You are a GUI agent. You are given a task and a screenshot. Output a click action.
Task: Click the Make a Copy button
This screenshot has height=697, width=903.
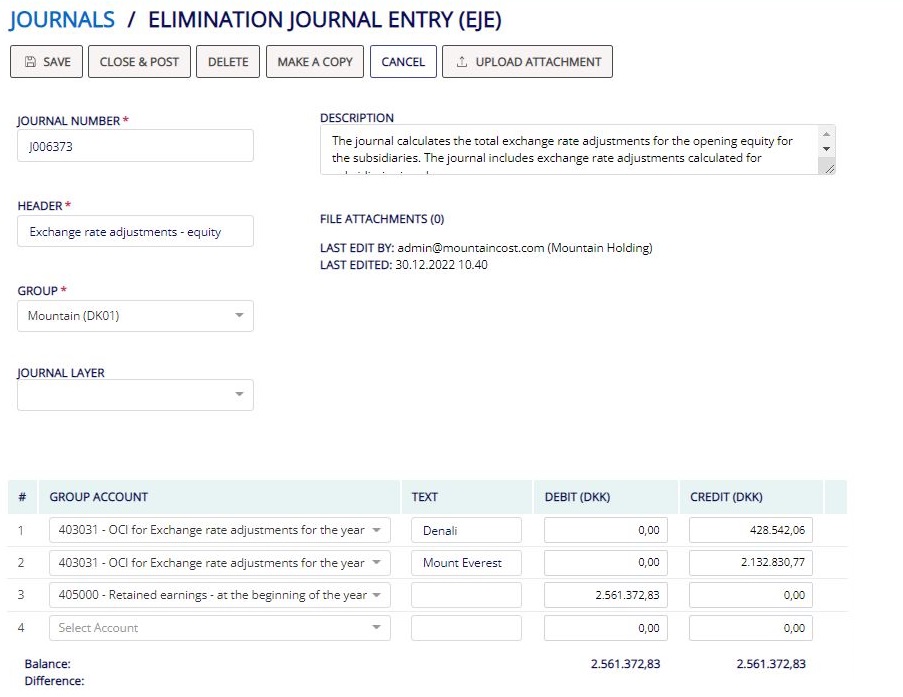tap(315, 62)
